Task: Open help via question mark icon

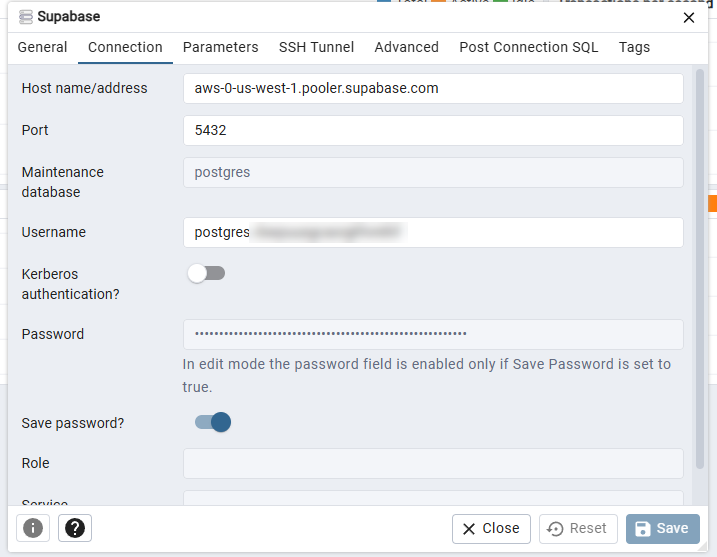Action: (75, 528)
